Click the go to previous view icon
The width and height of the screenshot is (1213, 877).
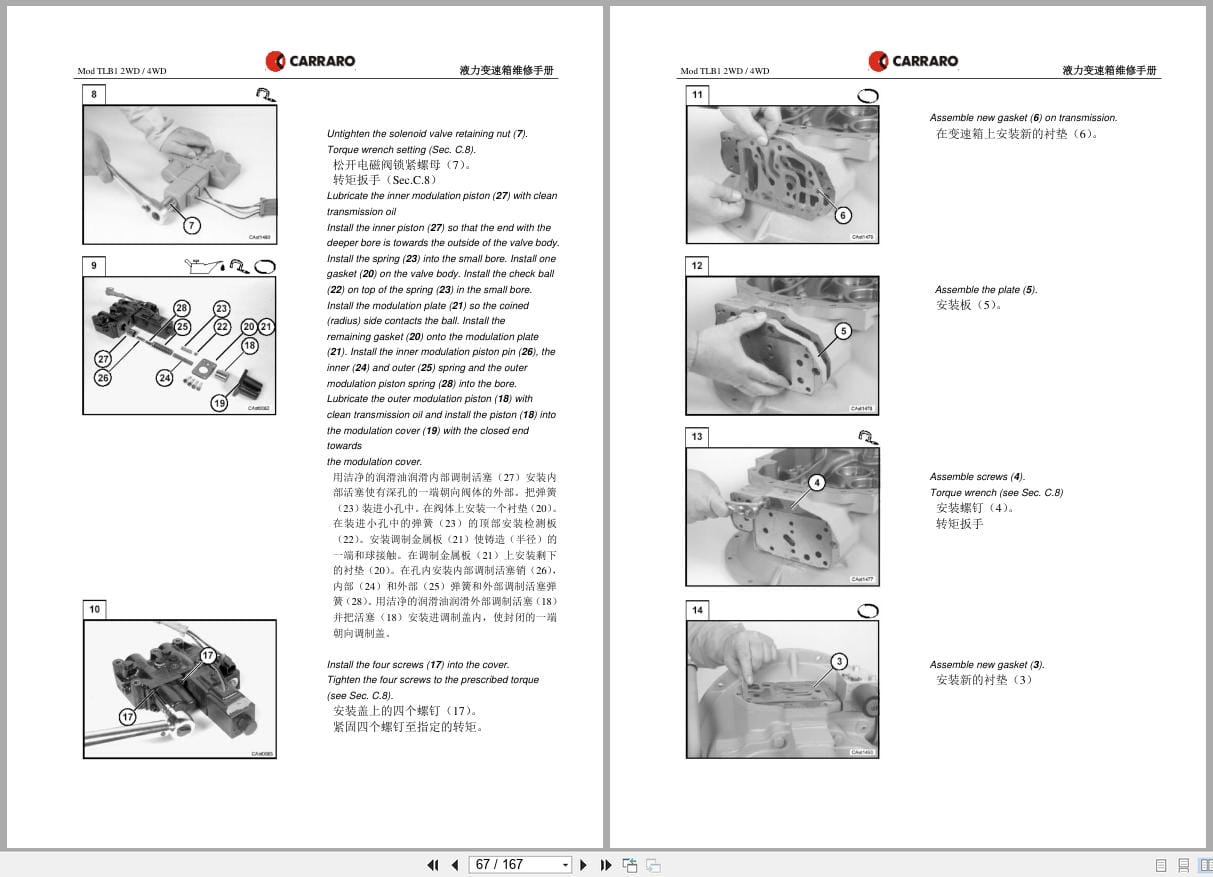tap(630, 865)
